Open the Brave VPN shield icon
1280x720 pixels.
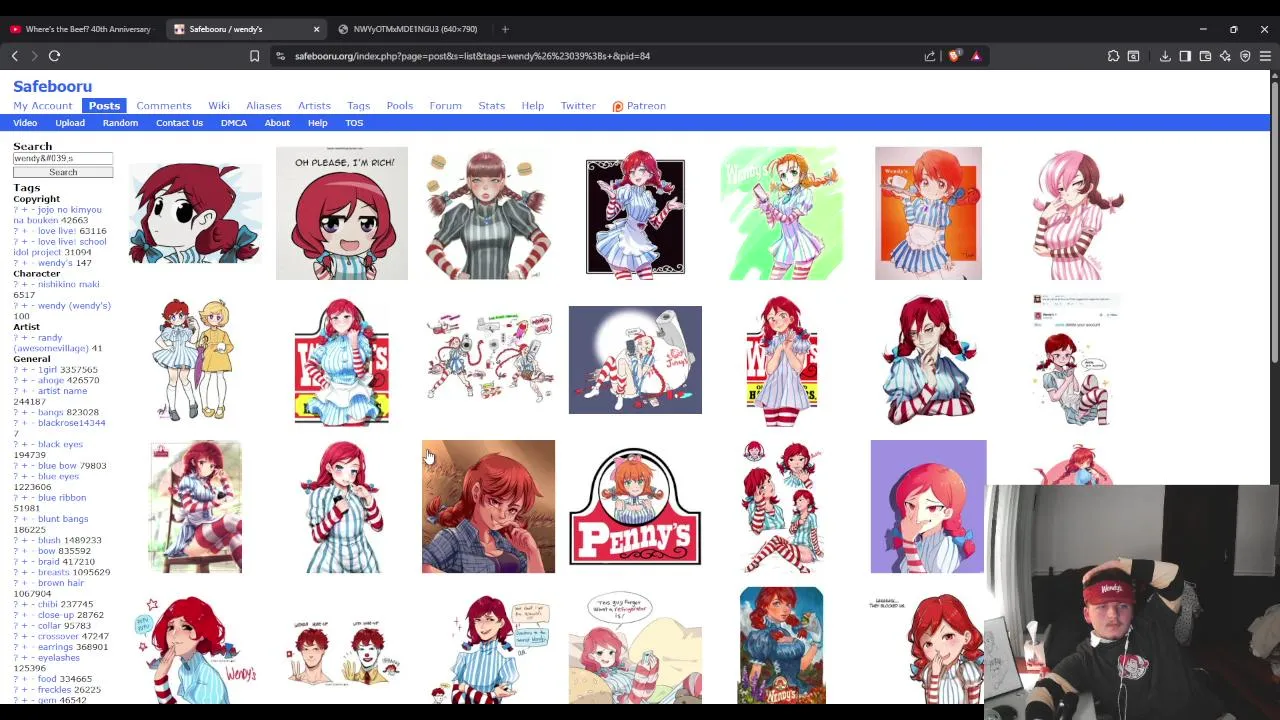coord(1245,56)
